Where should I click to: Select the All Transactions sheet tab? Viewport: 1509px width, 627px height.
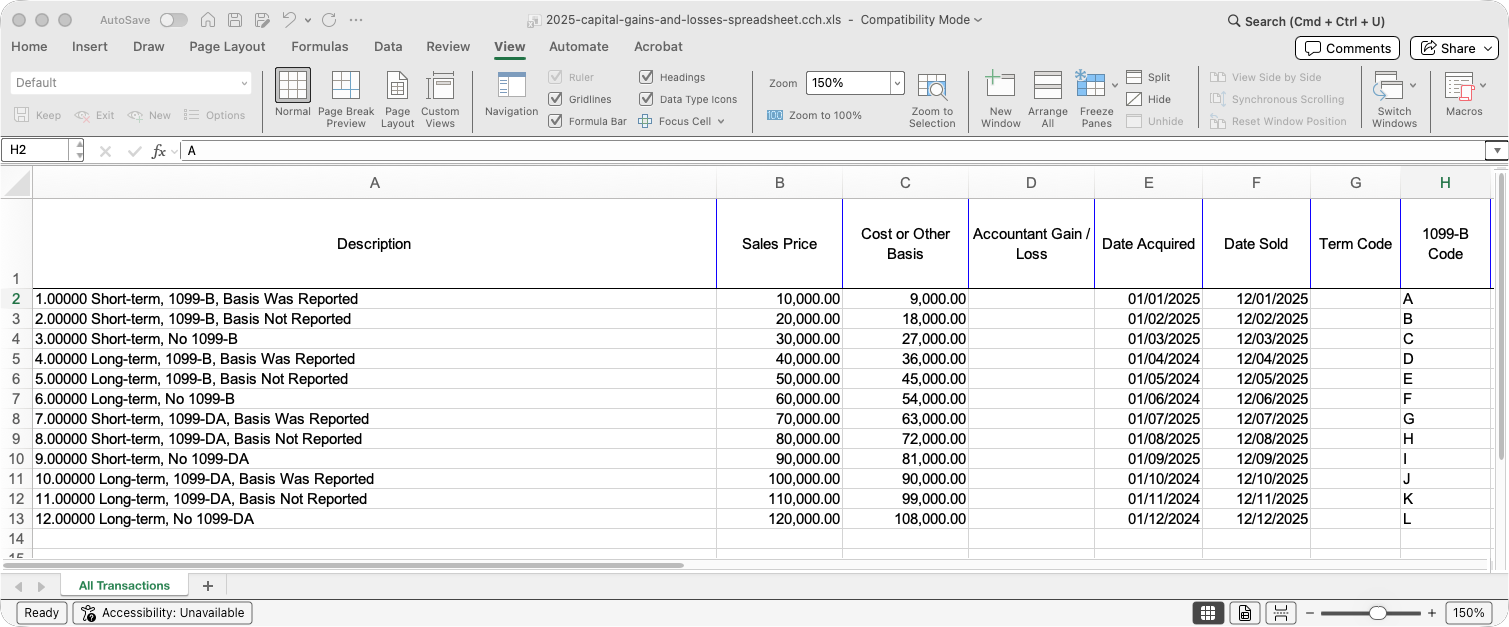click(124, 586)
